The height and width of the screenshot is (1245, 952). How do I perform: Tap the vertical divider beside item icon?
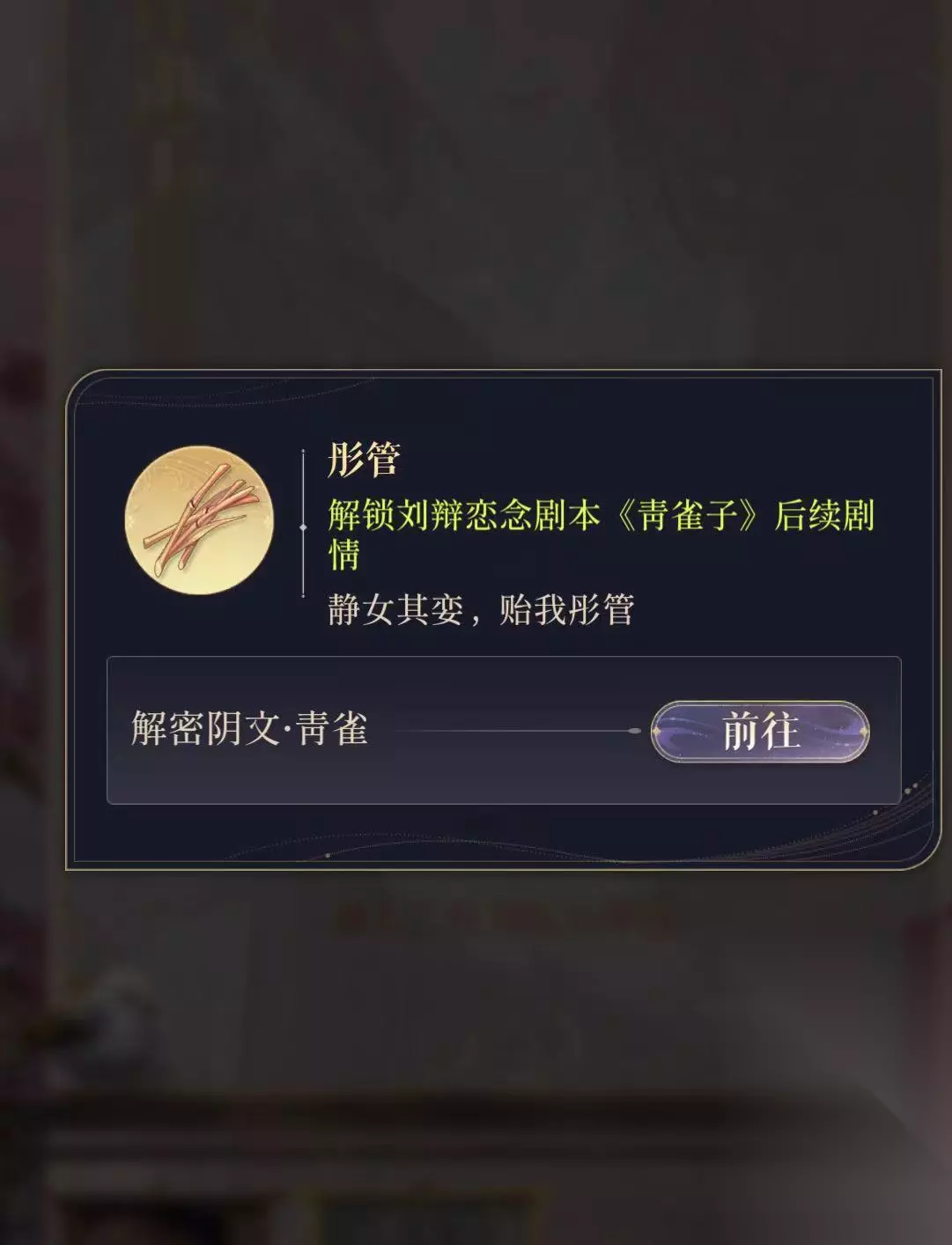(303, 523)
